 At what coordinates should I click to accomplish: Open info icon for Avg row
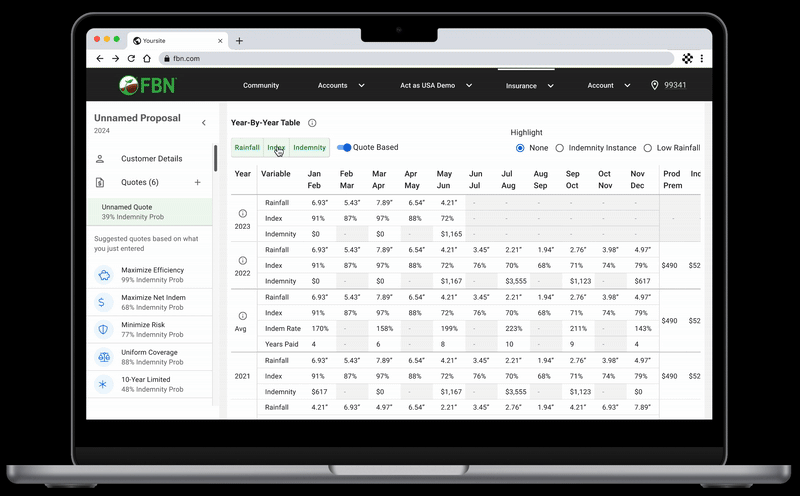point(243,316)
